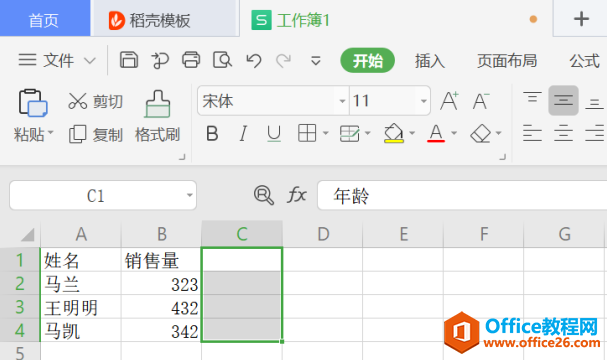This screenshot has width=607, height=360.
Task: Click the Name Box showing C1
Action: tap(103, 195)
